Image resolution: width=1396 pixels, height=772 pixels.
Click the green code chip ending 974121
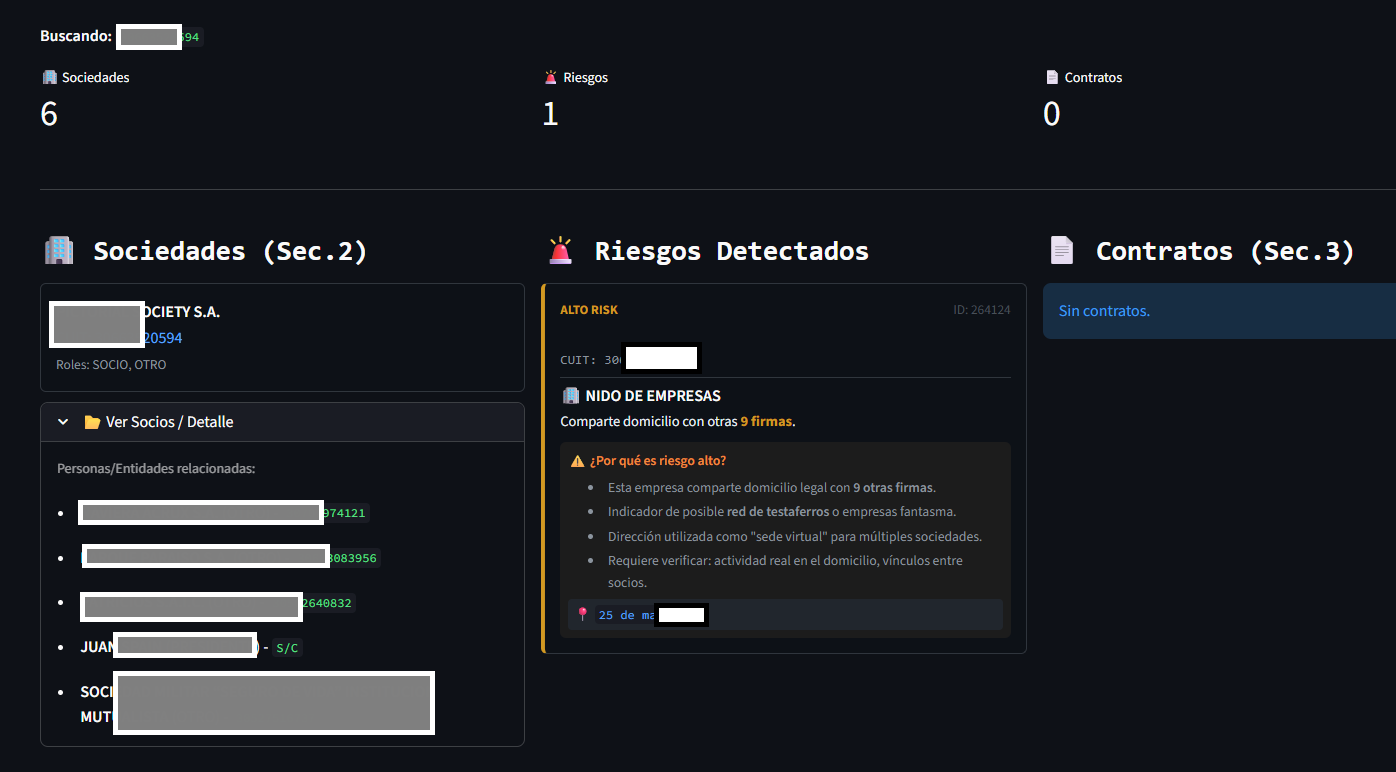(346, 513)
